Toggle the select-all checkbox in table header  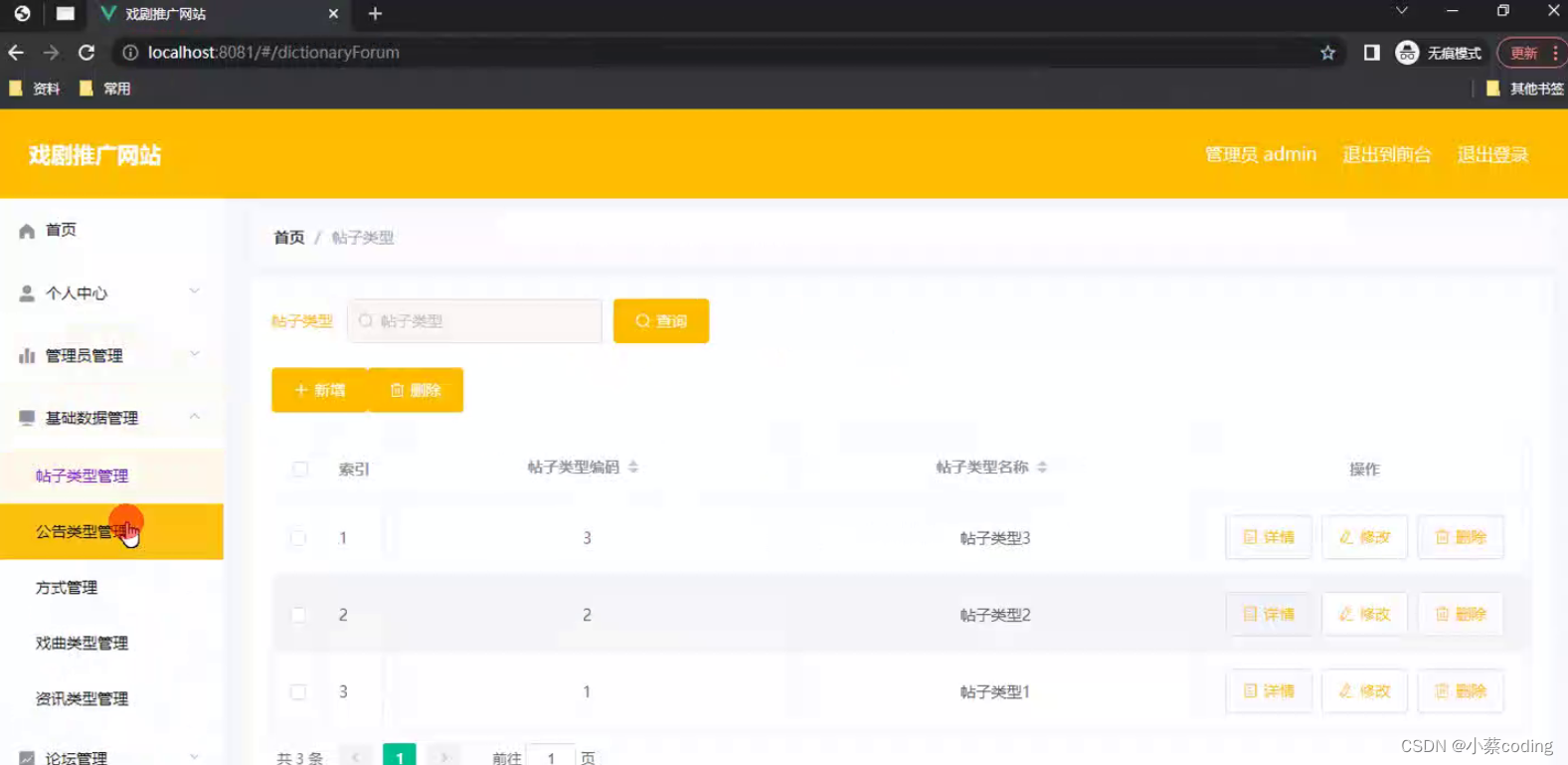point(300,469)
